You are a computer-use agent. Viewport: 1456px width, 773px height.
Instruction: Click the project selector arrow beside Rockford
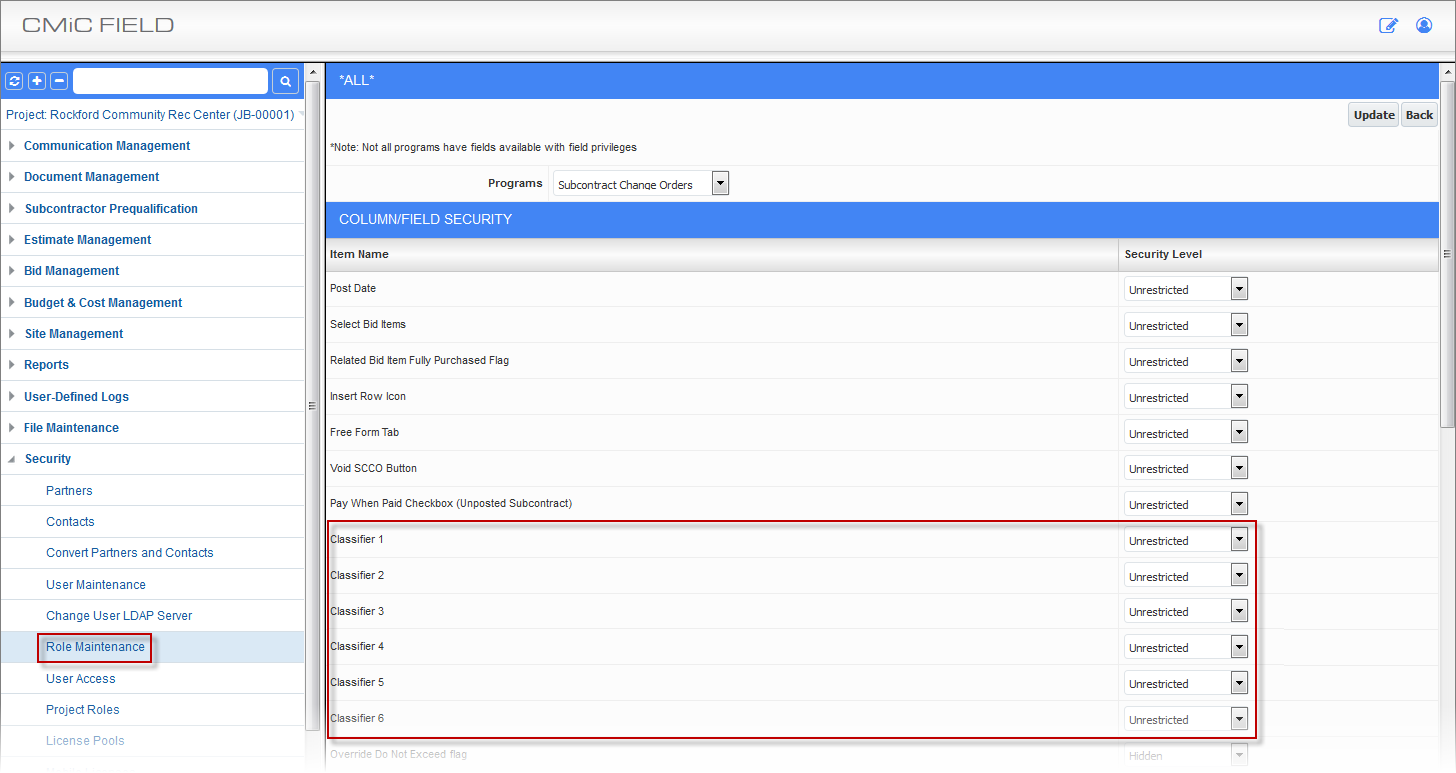pyautogui.click(x=301, y=115)
